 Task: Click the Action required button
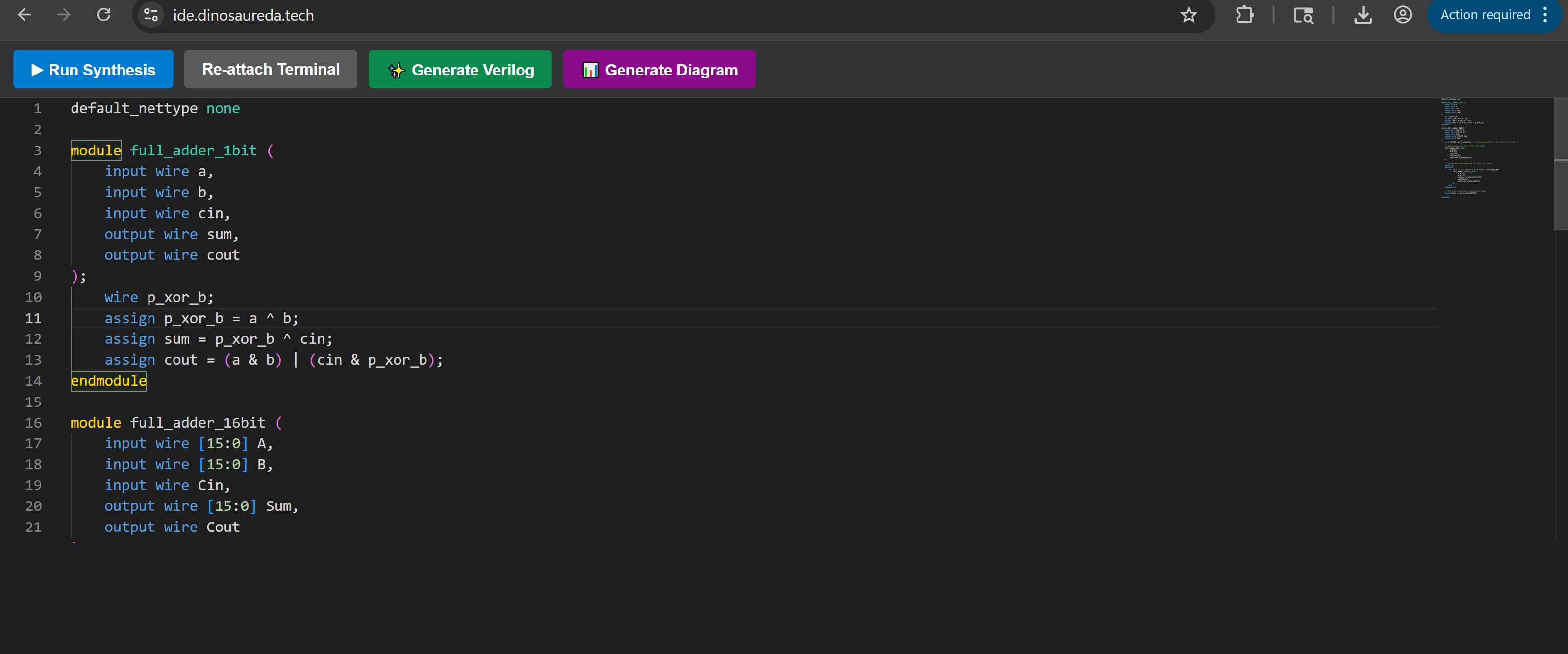(x=1485, y=15)
